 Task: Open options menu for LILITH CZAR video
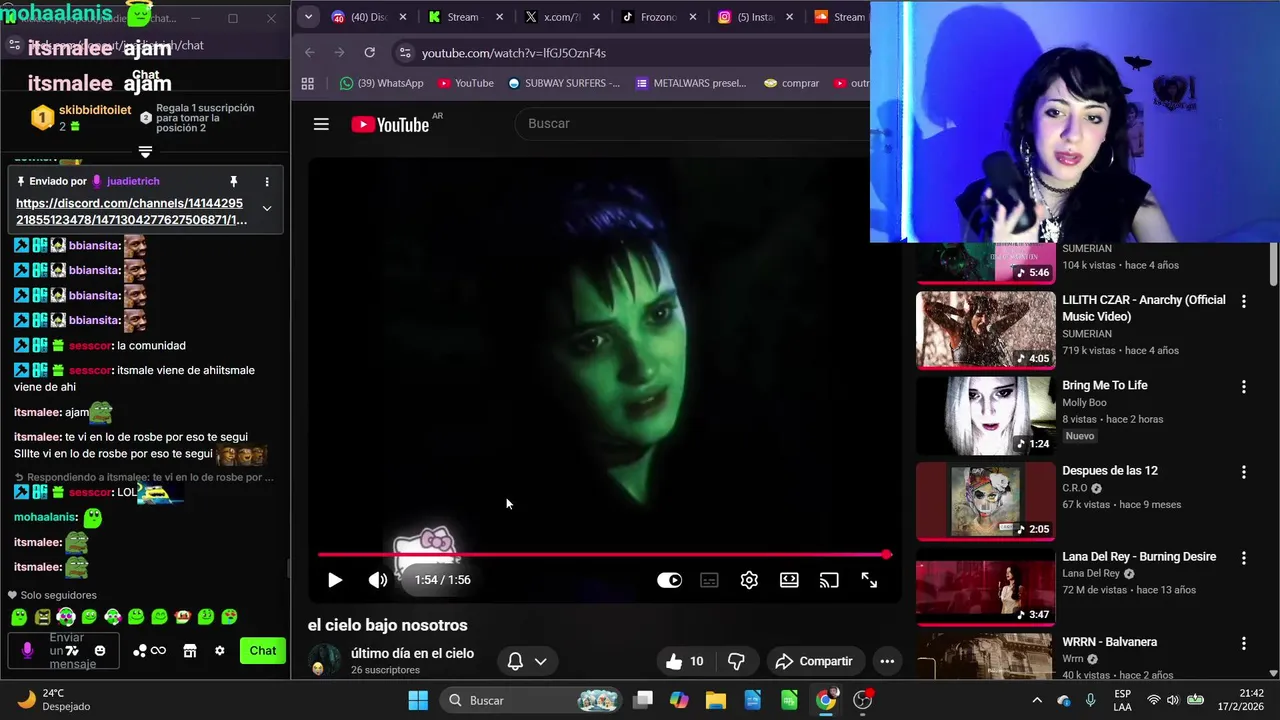pos(1244,301)
